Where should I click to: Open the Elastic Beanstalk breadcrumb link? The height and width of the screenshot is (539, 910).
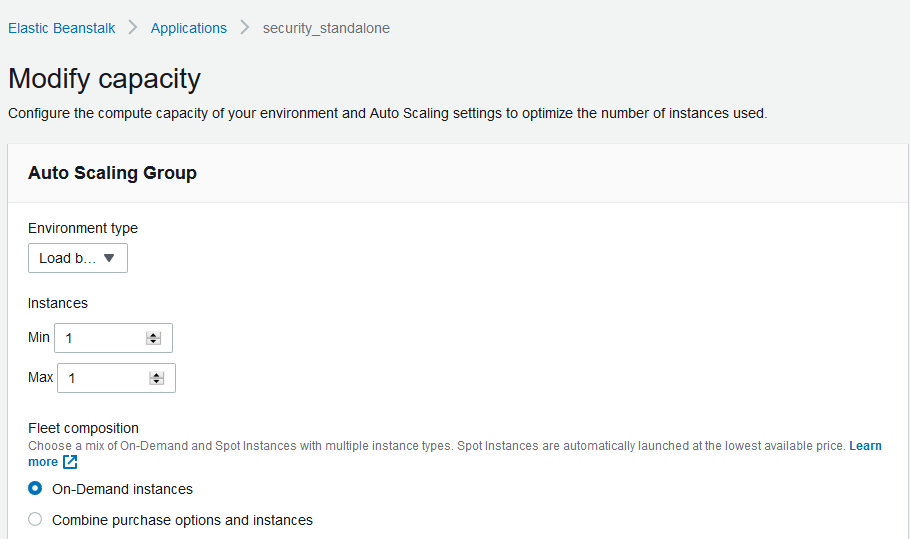(62, 28)
